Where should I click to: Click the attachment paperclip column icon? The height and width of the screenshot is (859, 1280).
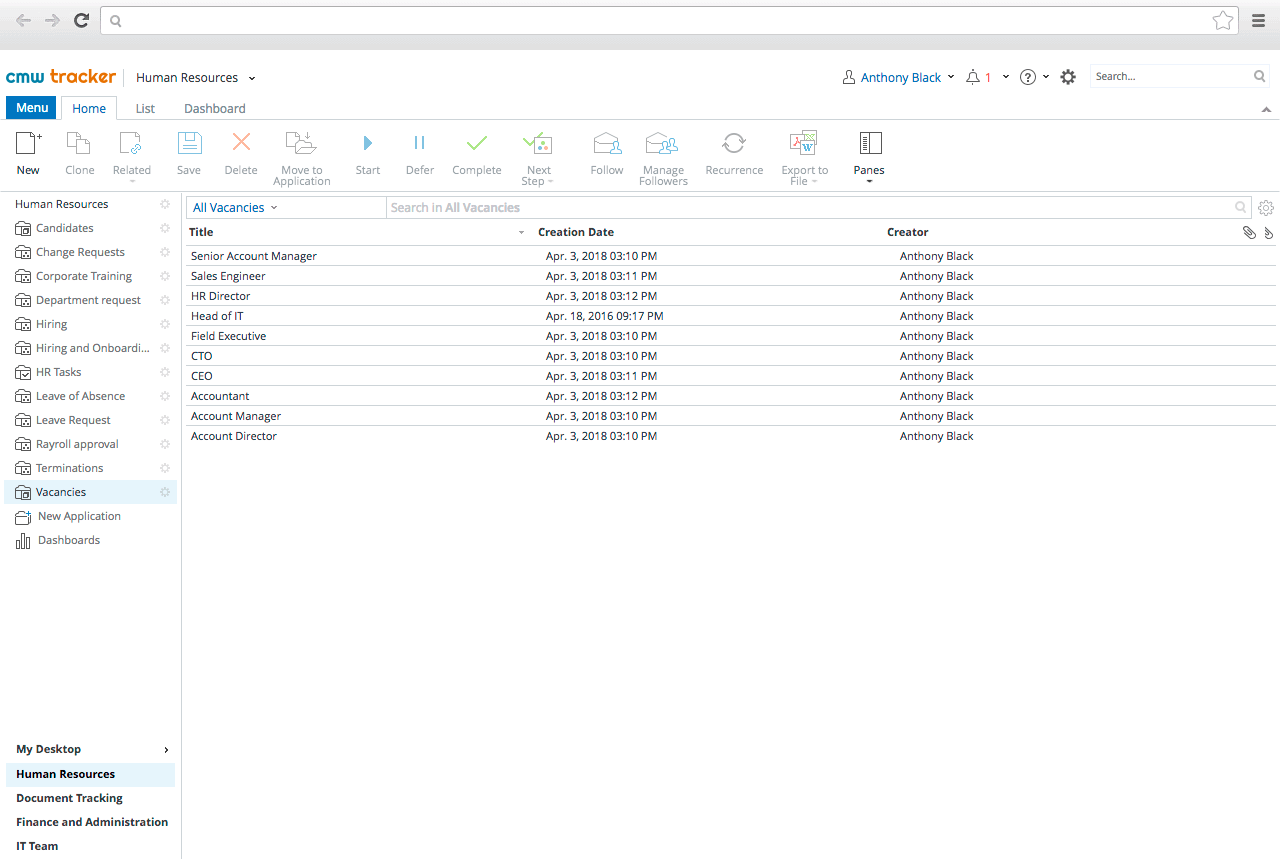point(1249,232)
